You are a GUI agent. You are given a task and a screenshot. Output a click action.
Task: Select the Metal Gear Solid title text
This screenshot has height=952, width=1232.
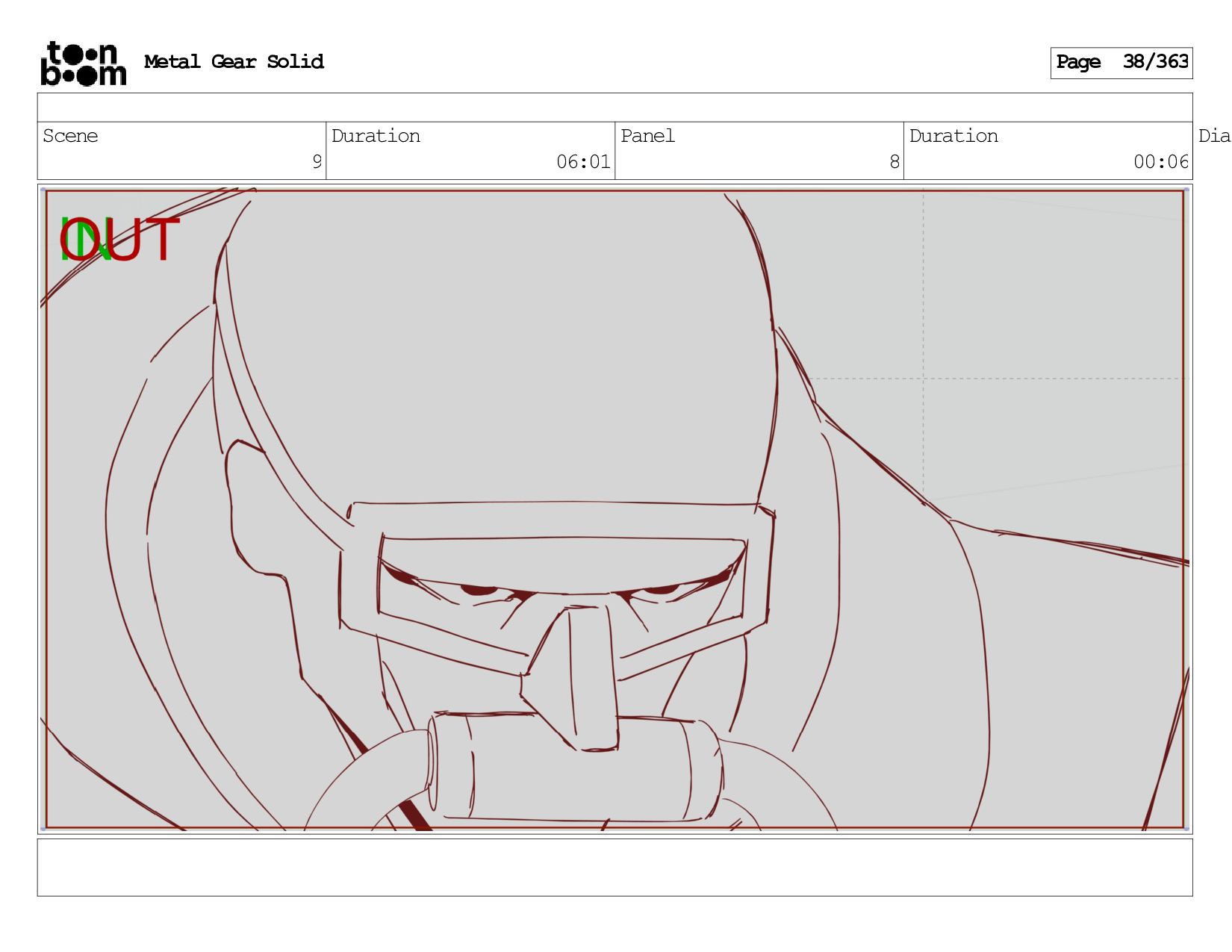234,62
